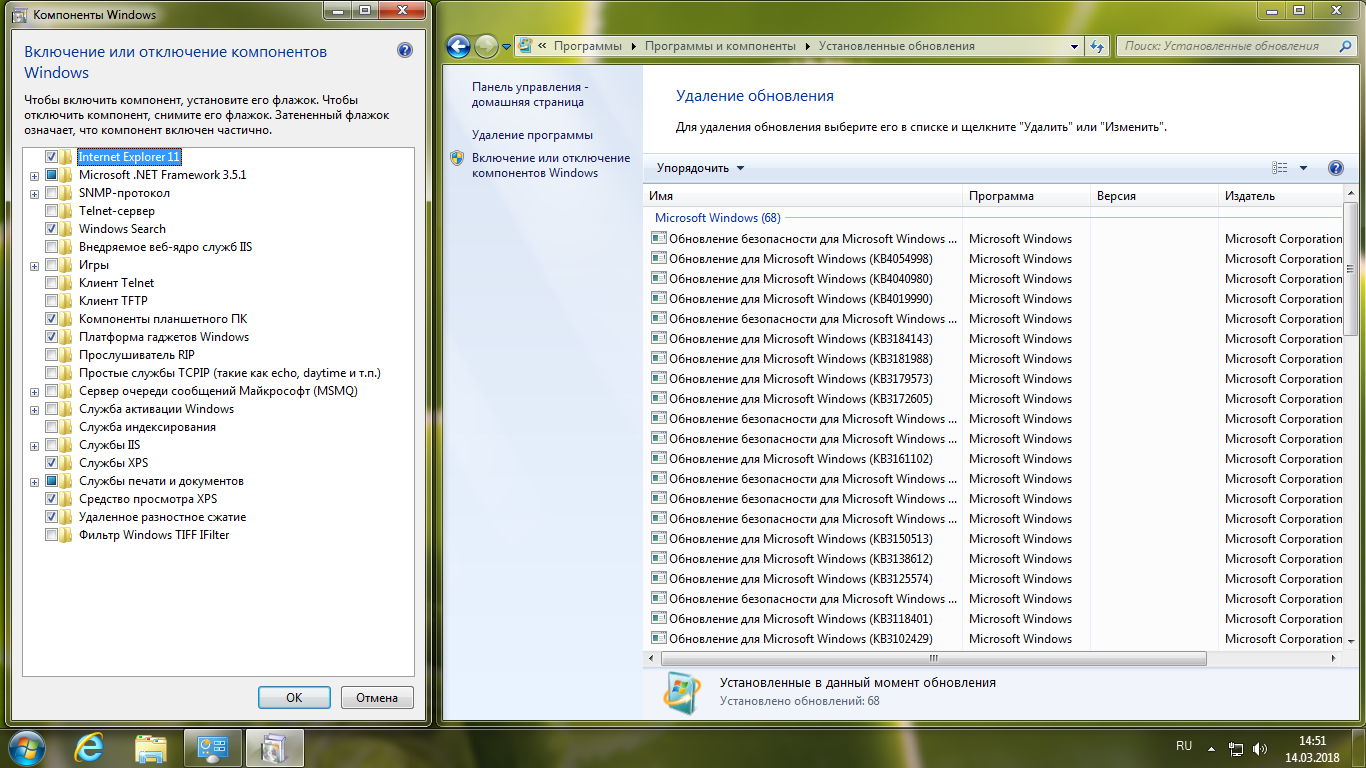The image size is (1366, 768).
Task: Sort updates by the Имя column header
Action: point(803,196)
